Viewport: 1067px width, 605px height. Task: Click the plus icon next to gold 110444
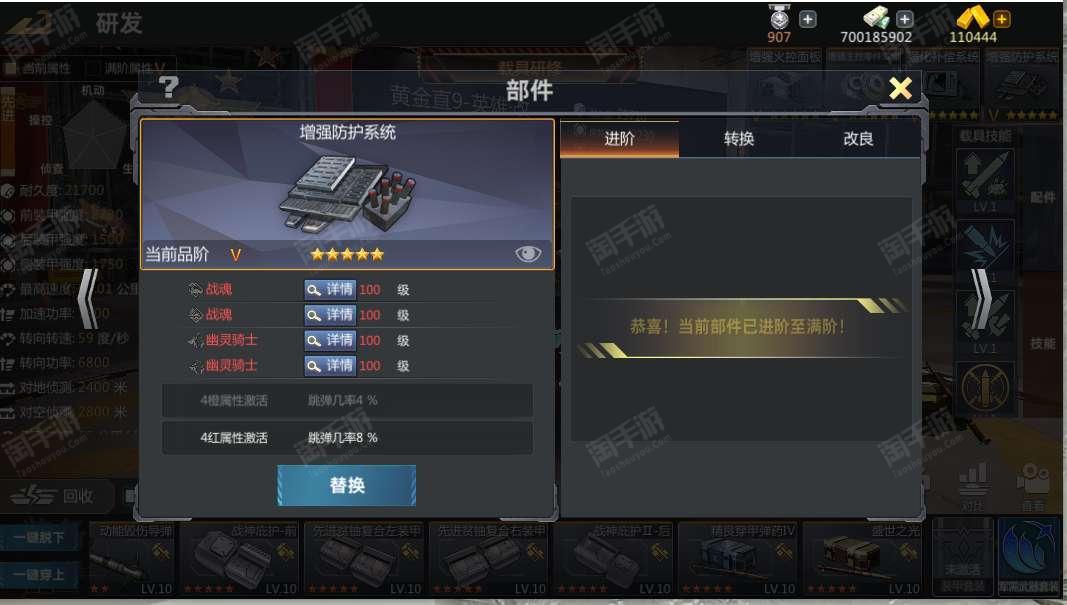pos(1002,19)
